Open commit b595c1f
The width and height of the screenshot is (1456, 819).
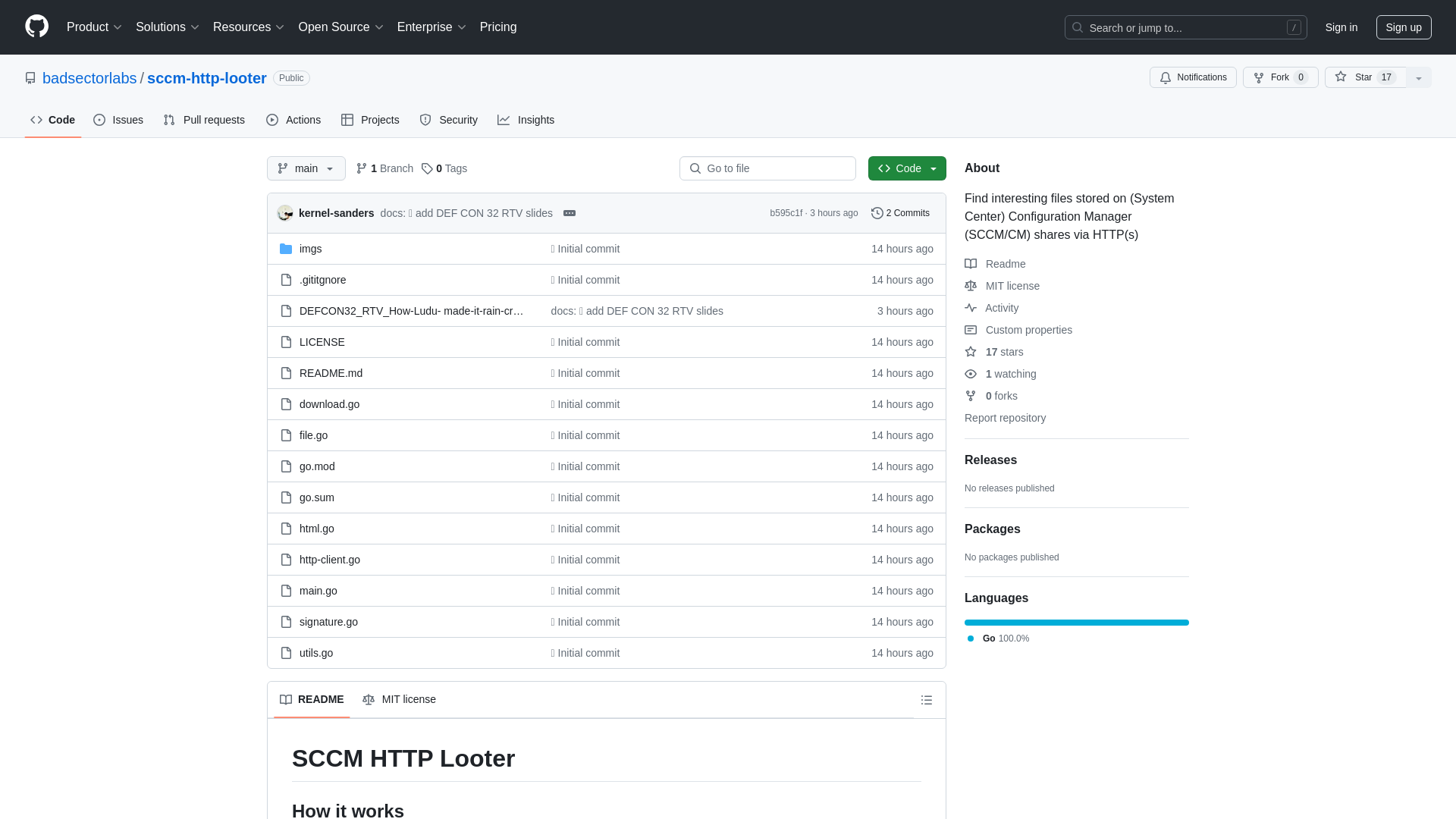[786, 213]
